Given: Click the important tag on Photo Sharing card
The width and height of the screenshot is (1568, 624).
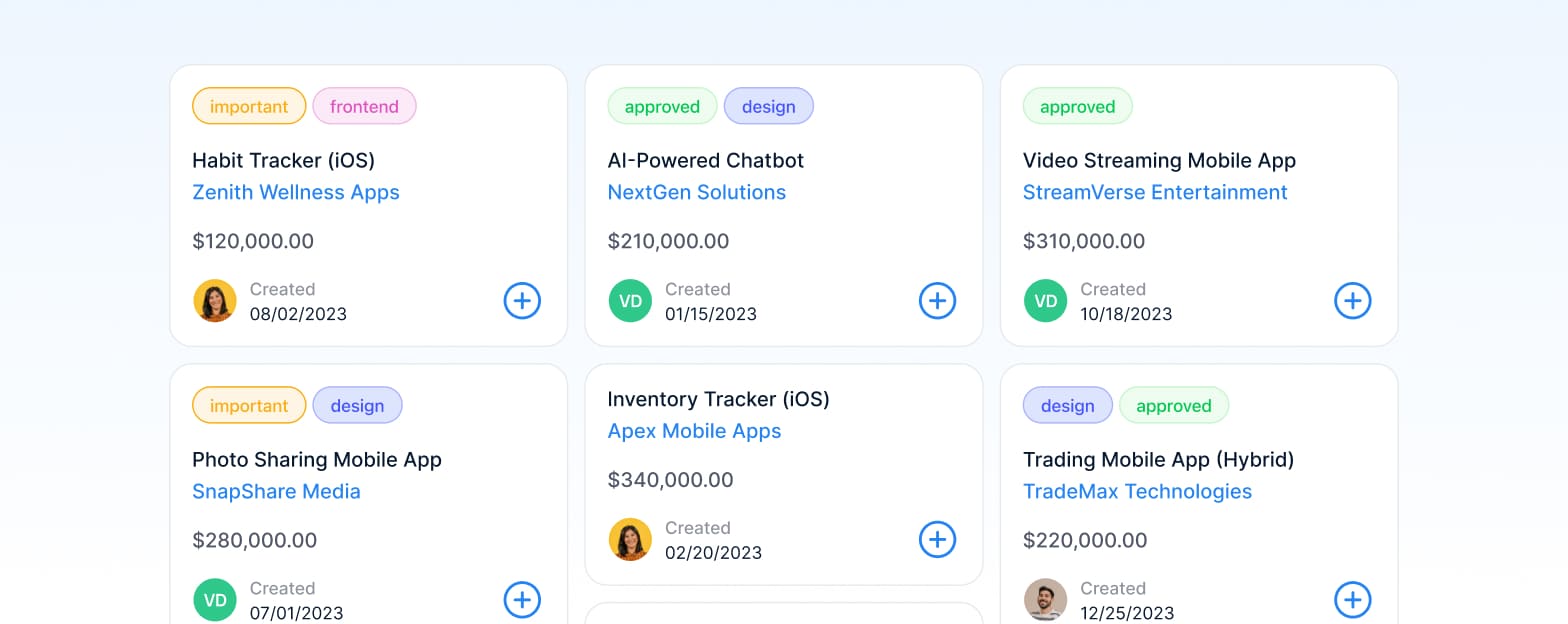Looking at the screenshot, I should (x=249, y=405).
